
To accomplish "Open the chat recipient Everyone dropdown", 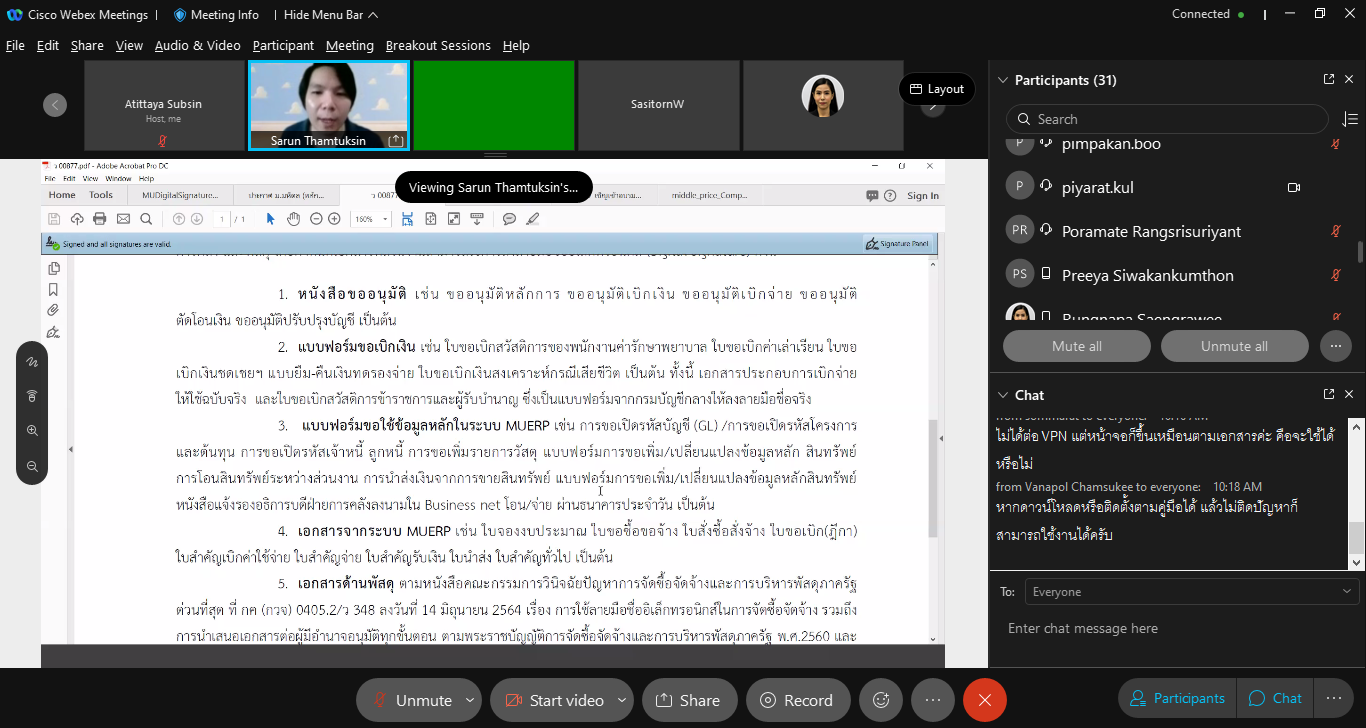I will 1192,592.
